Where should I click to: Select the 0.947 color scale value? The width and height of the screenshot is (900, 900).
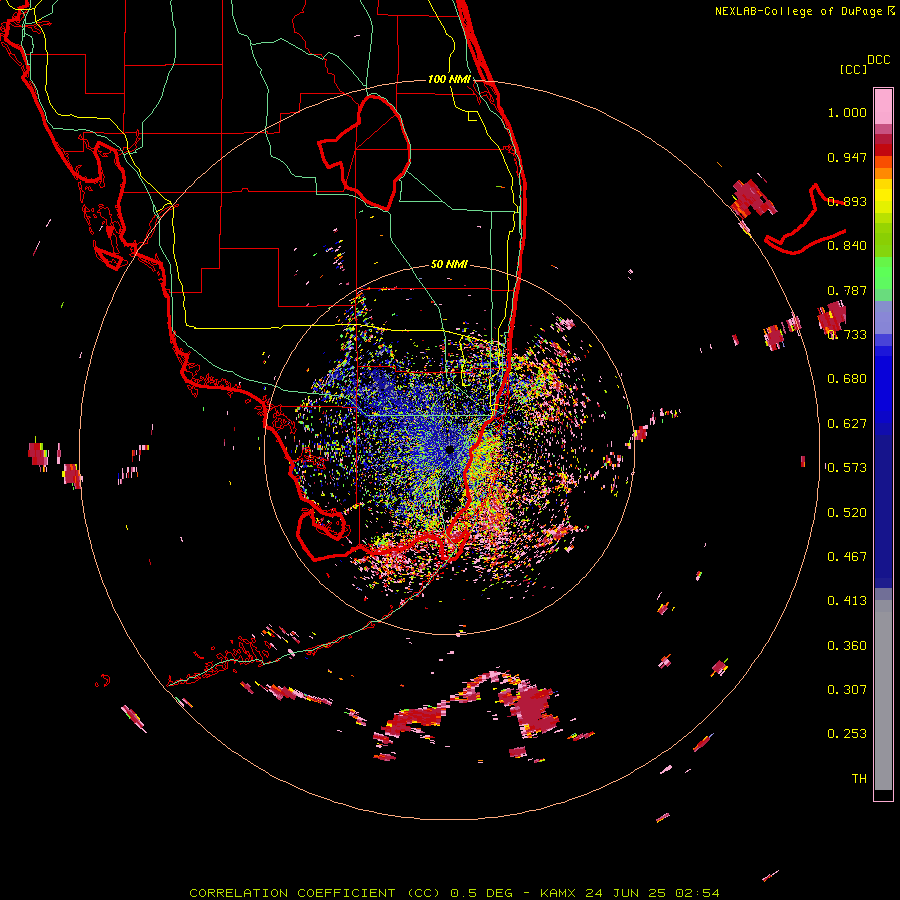coord(847,157)
